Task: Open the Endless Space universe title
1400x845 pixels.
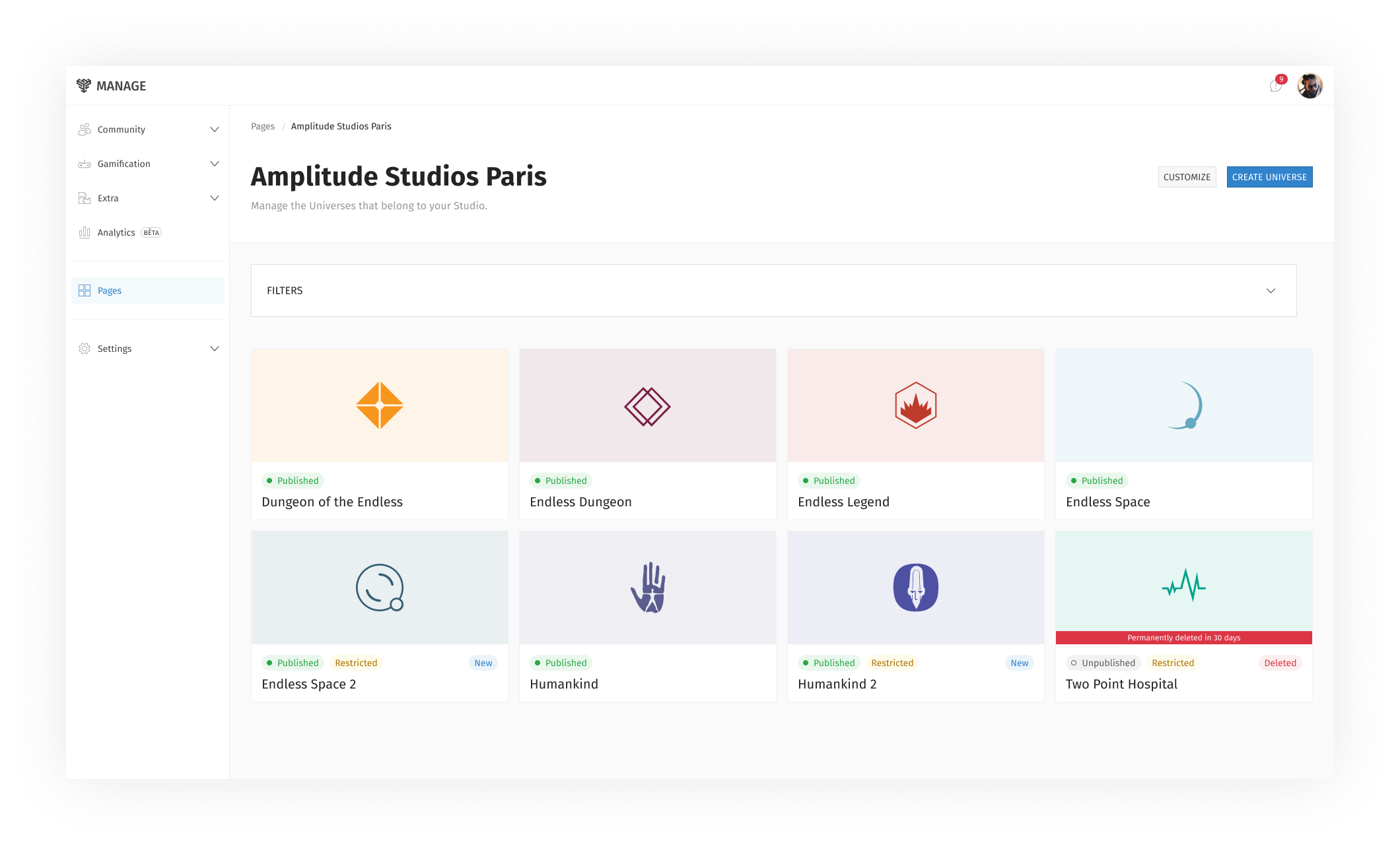Action: pyautogui.click(x=1108, y=502)
